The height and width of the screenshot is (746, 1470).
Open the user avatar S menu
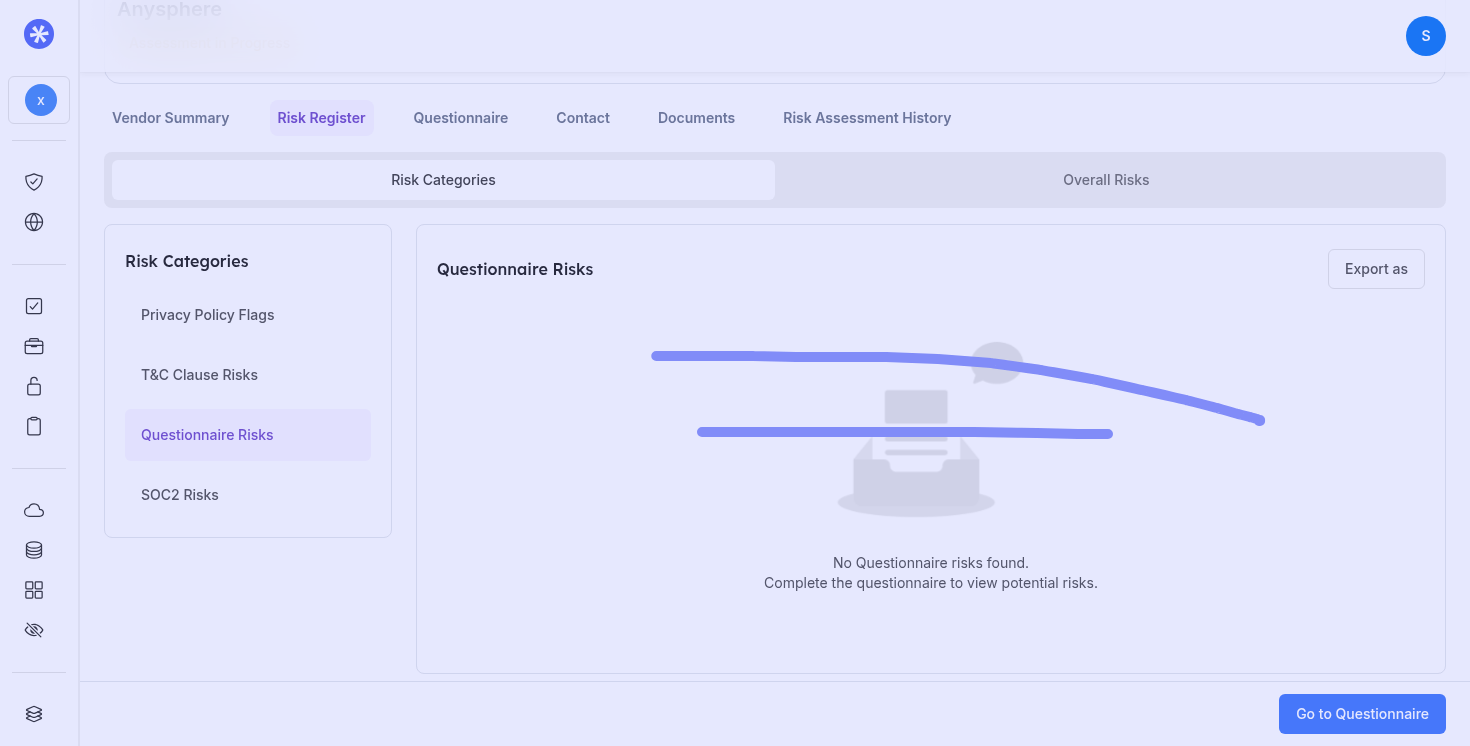point(1425,36)
